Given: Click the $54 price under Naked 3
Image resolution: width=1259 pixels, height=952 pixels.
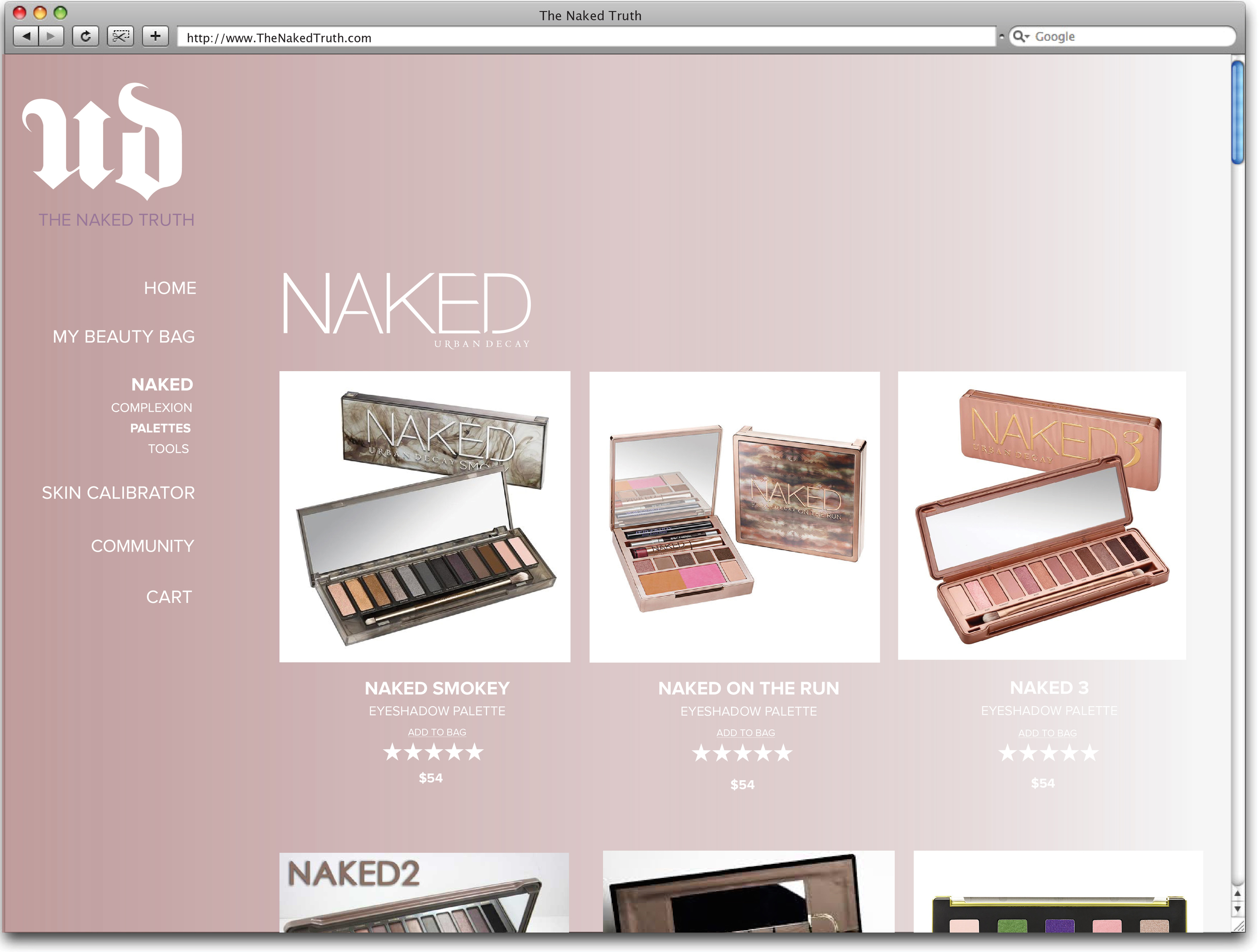Looking at the screenshot, I should [x=1043, y=783].
